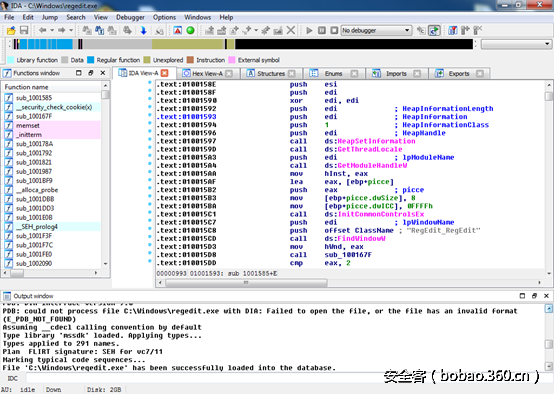Image resolution: width=554 pixels, height=394 pixels.
Task: Close the IDA View-A tab
Action: [165, 73]
